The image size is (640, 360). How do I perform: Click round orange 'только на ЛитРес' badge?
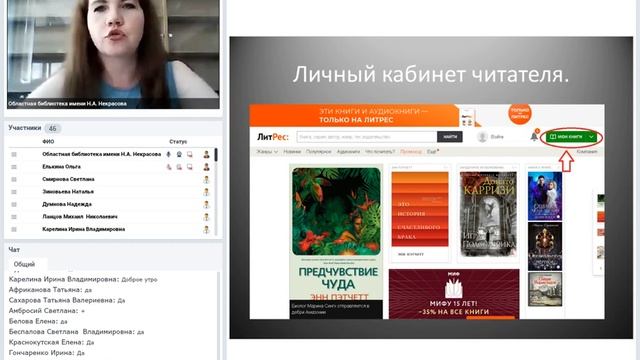(x=520, y=114)
